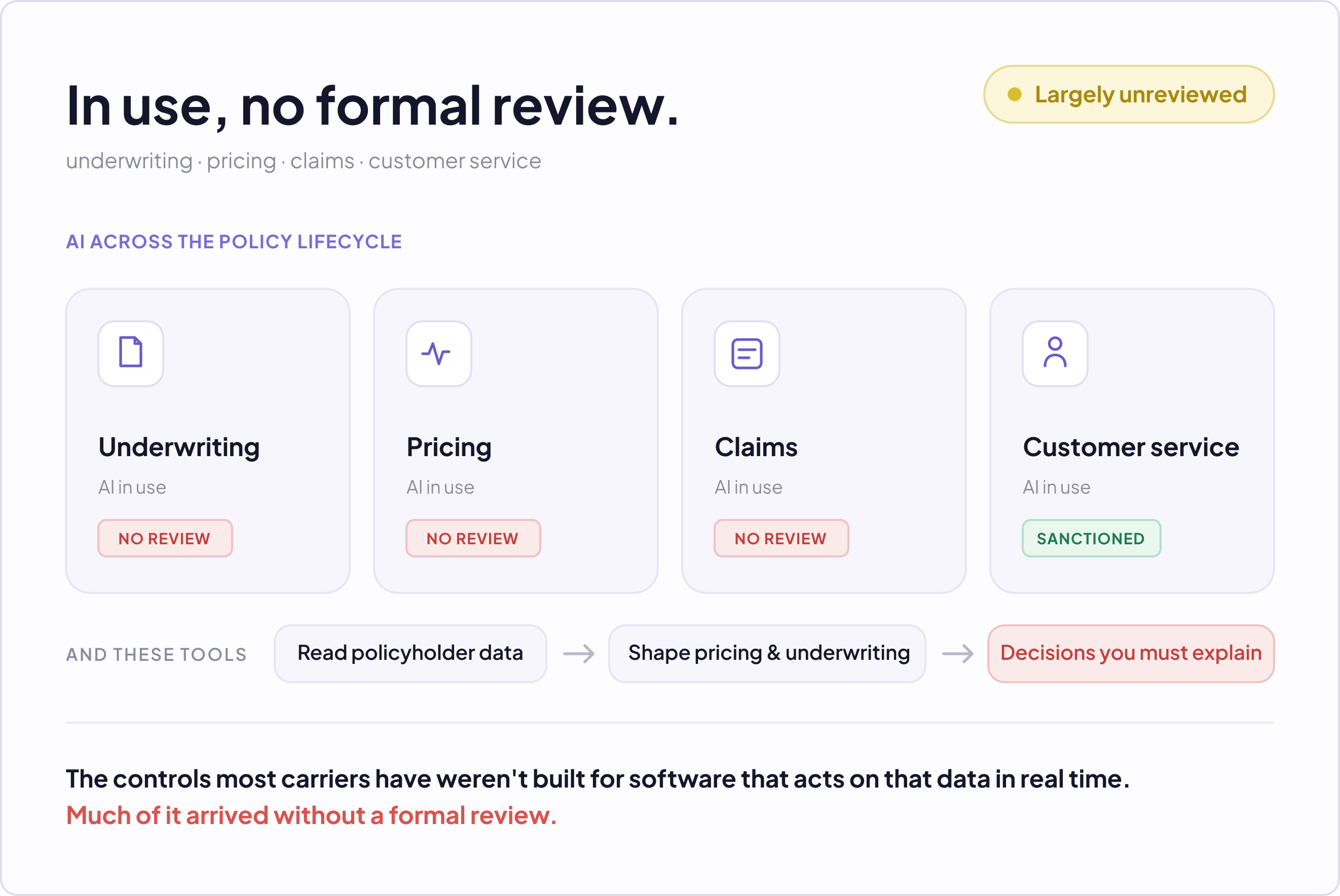Click the NO REVIEW tag under Underwriting

click(x=165, y=538)
